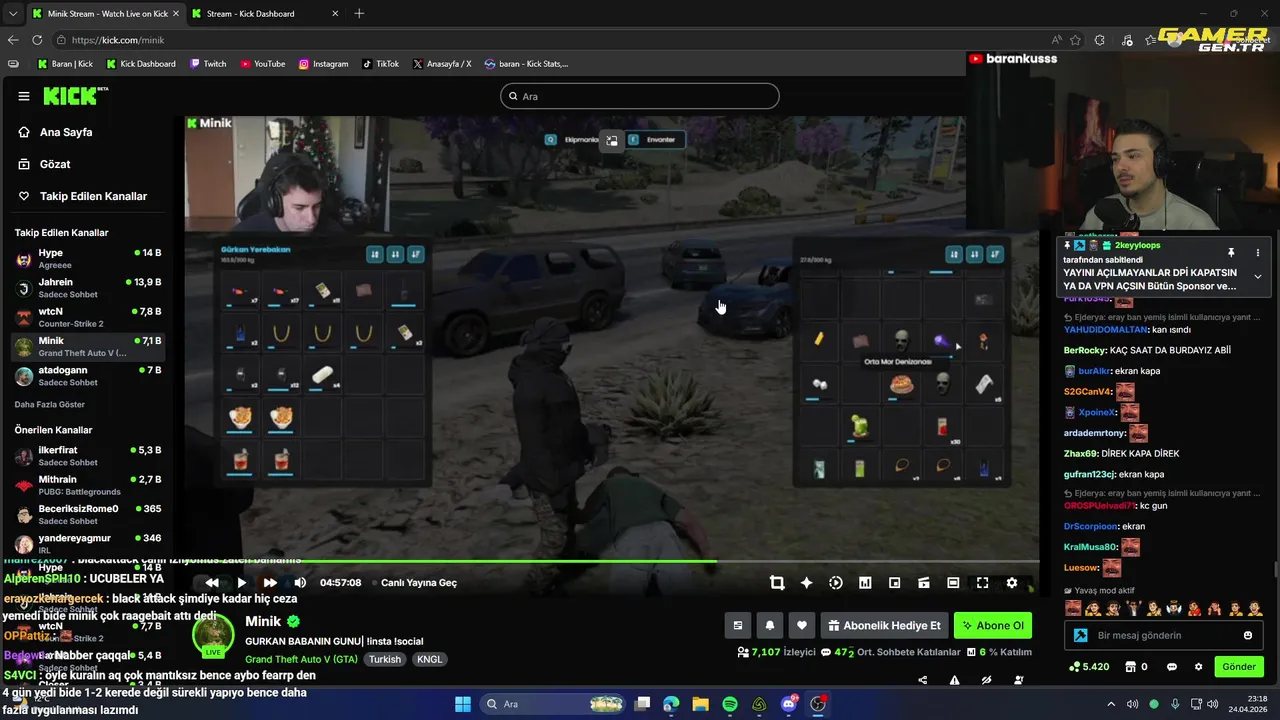Click the circular play-timer icon in player

tap(836, 583)
